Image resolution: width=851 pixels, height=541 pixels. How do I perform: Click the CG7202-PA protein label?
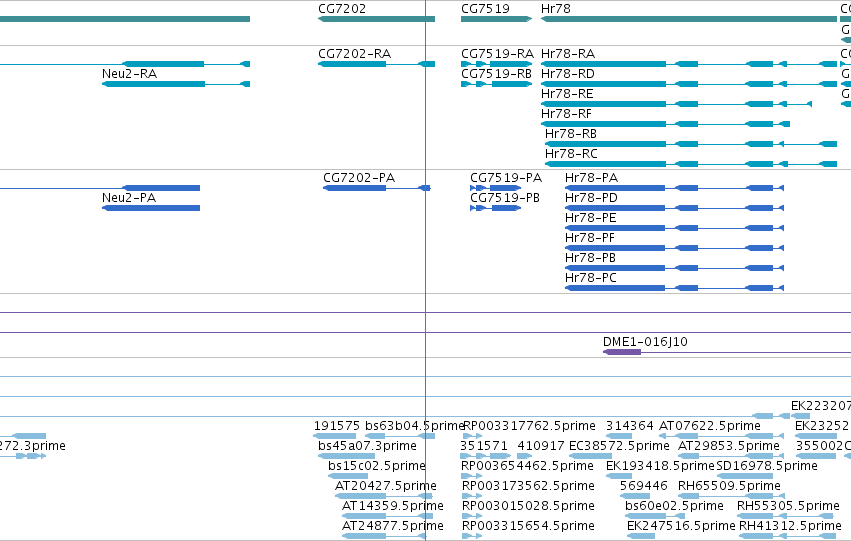(x=359, y=178)
